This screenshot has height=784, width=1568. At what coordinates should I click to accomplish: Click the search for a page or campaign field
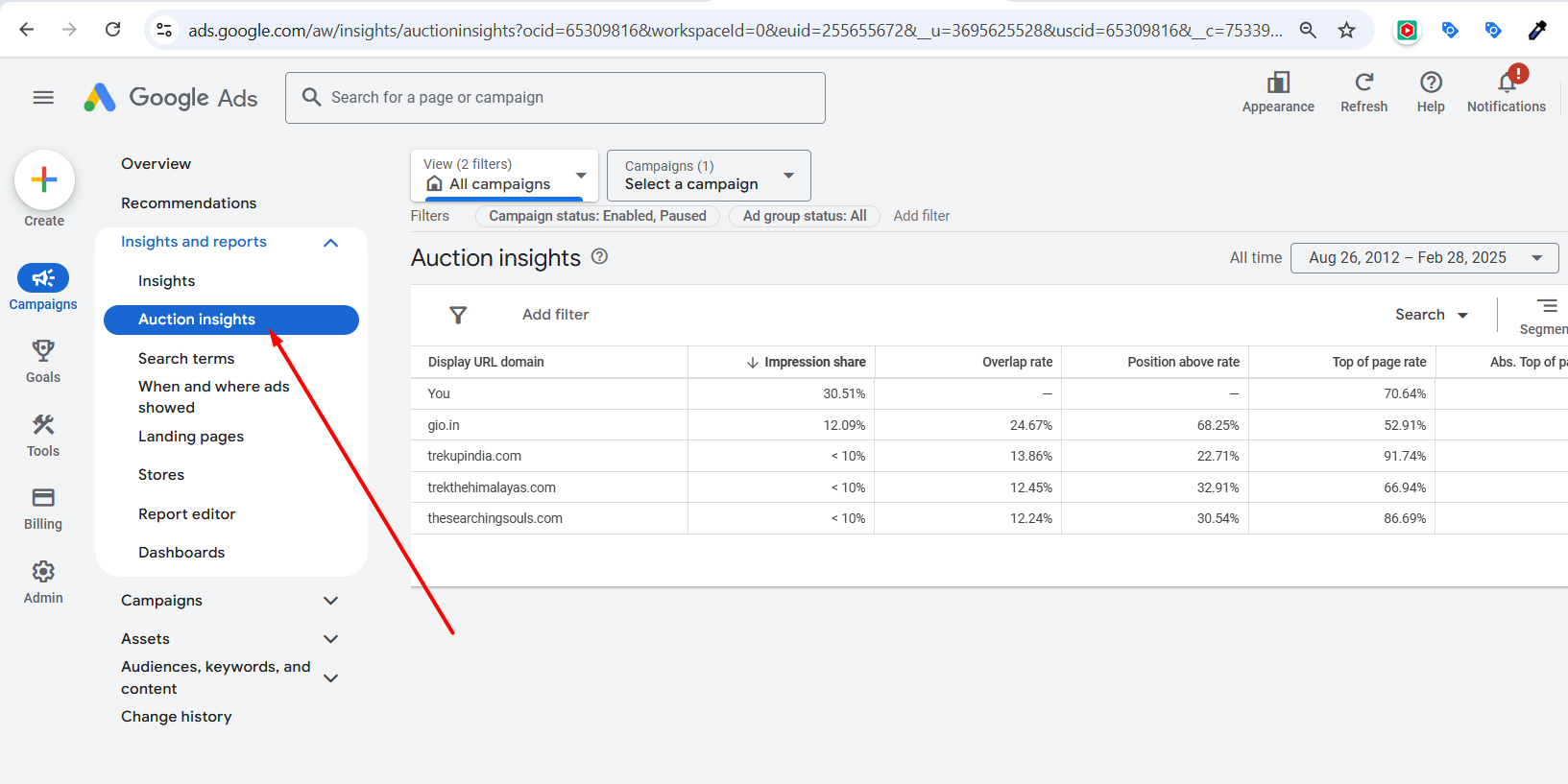(x=555, y=98)
